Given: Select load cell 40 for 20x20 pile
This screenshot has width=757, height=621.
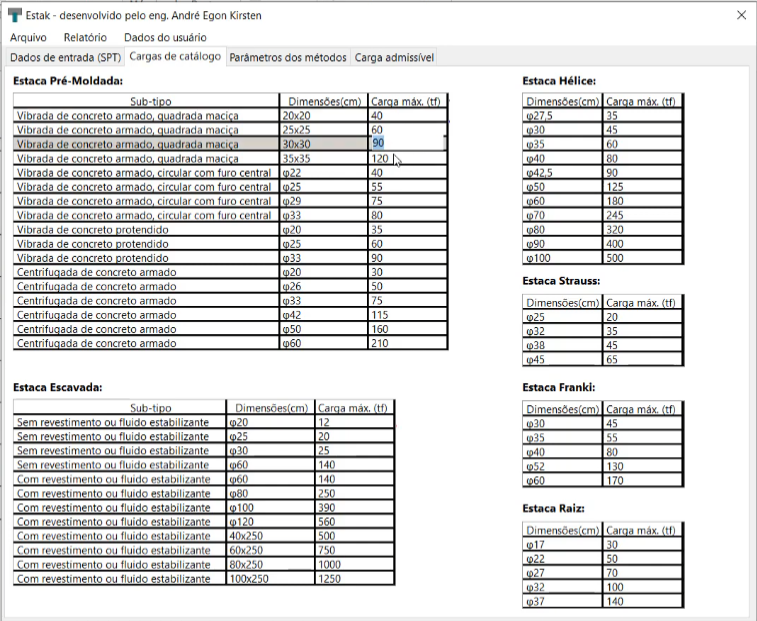Looking at the screenshot, I should 407,115.
